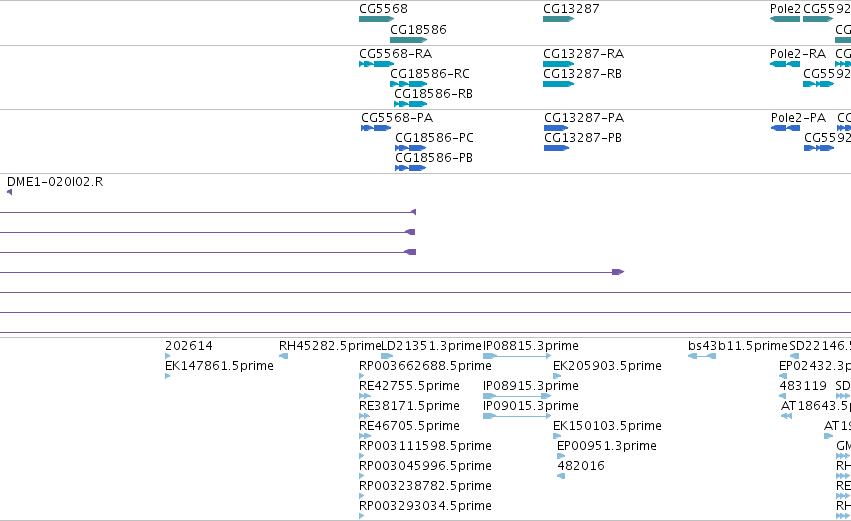The image size is (851, 521).
Task: Select EST label bs43b11.5prime
Action: pyautogui.click(x=738, y=346)
